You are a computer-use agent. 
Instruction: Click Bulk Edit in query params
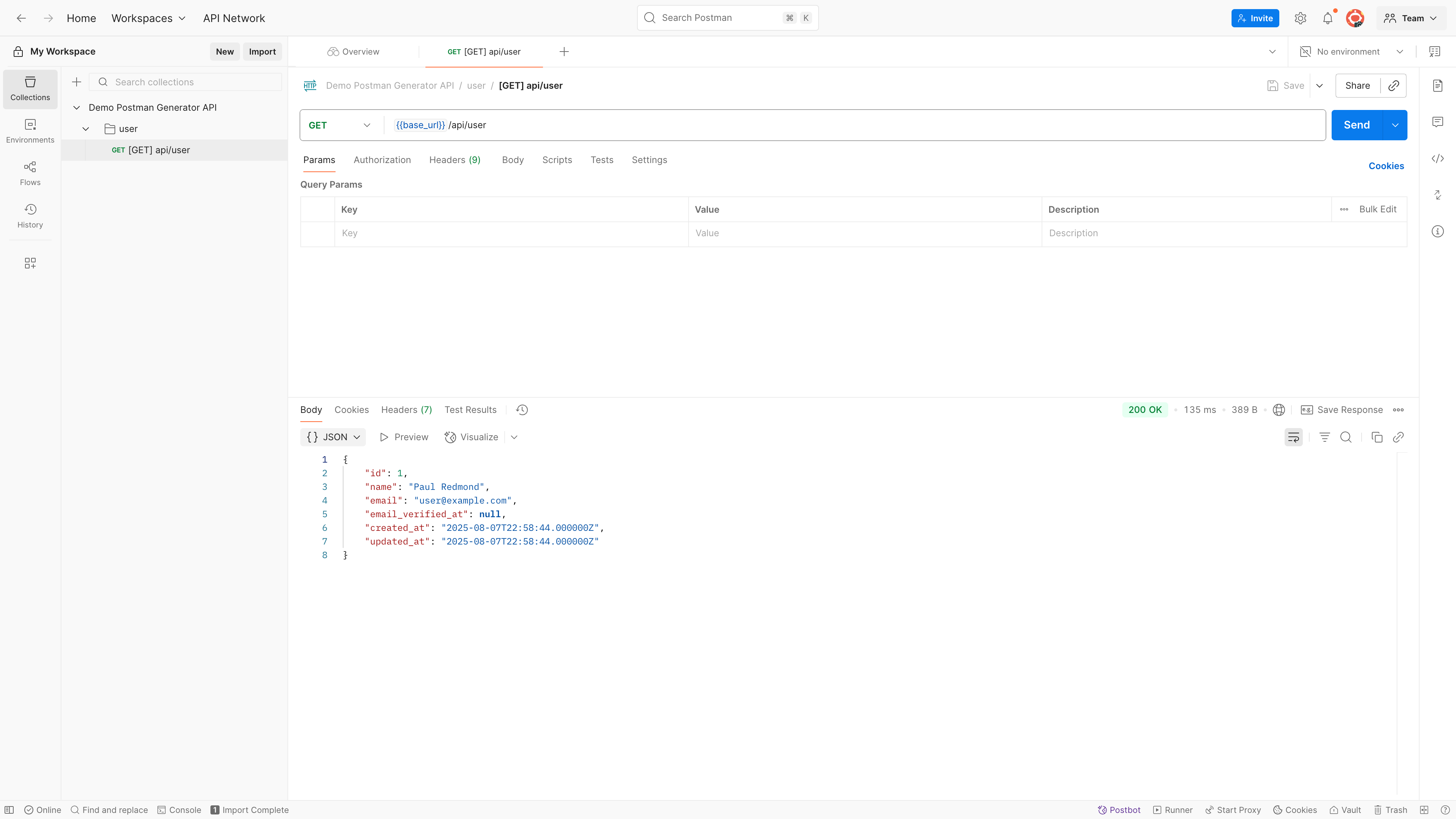[1378, 209]
